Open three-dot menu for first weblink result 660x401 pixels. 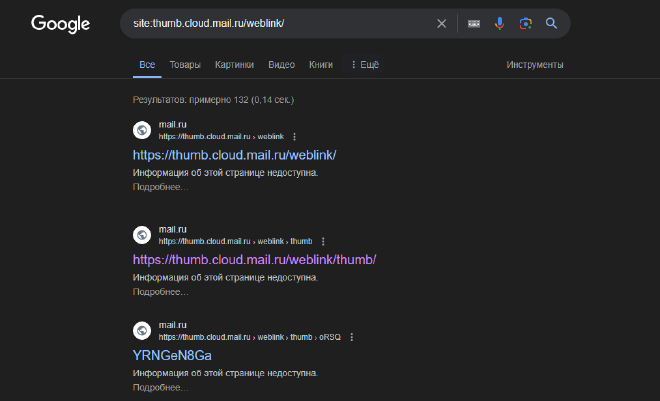(x=294, y=137)
